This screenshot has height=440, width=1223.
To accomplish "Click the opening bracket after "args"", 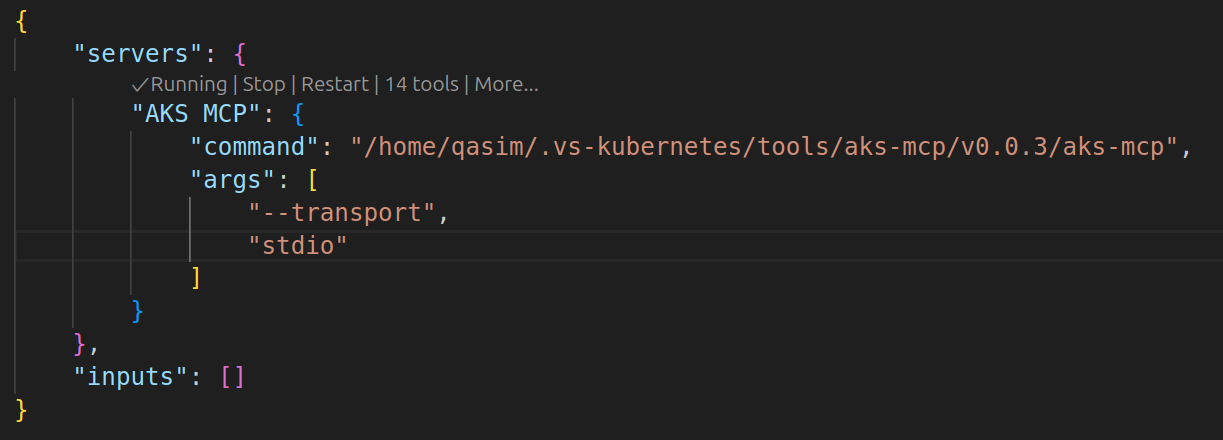I will [x=313, y=180].
